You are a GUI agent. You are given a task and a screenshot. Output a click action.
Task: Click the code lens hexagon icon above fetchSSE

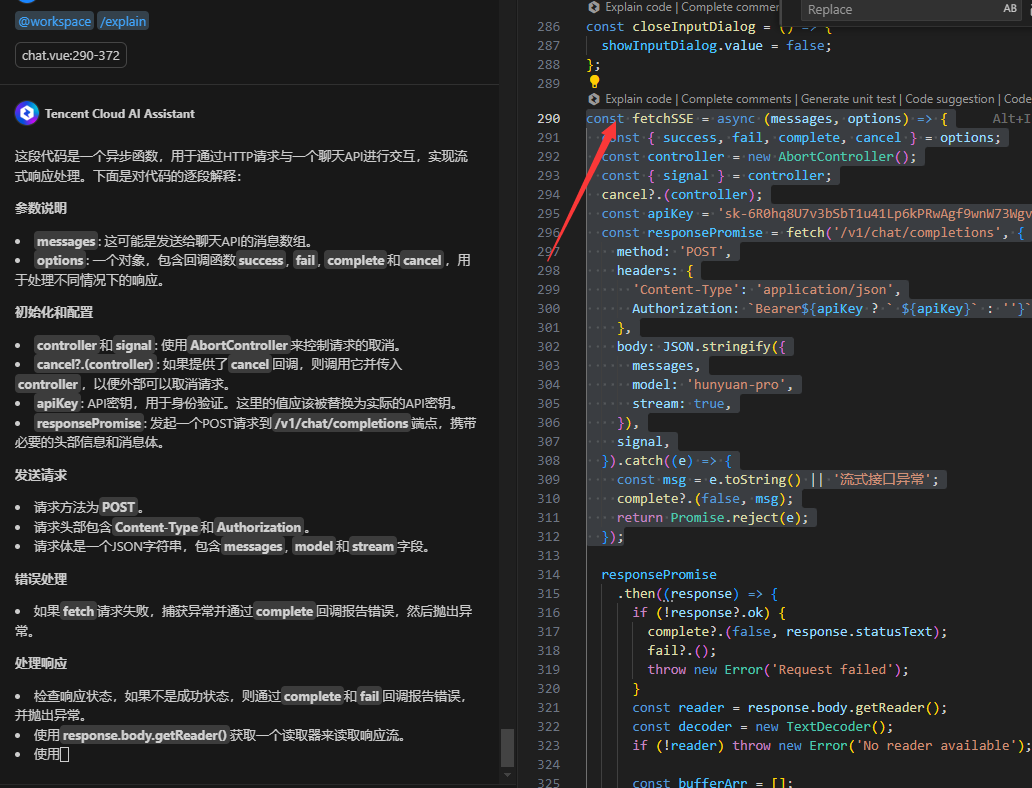594,99
